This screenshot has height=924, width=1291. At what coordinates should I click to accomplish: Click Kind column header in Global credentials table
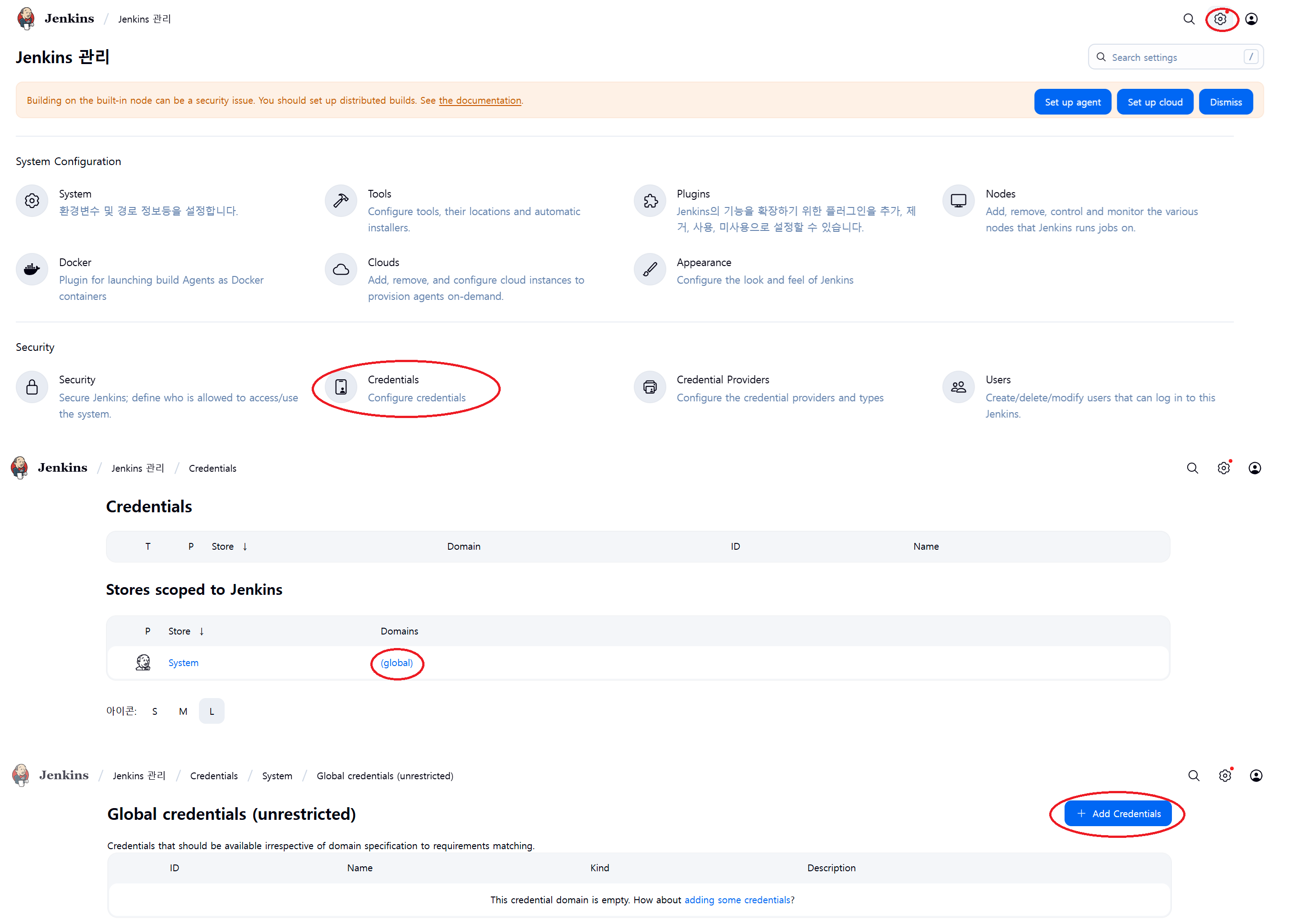[599, 868]
